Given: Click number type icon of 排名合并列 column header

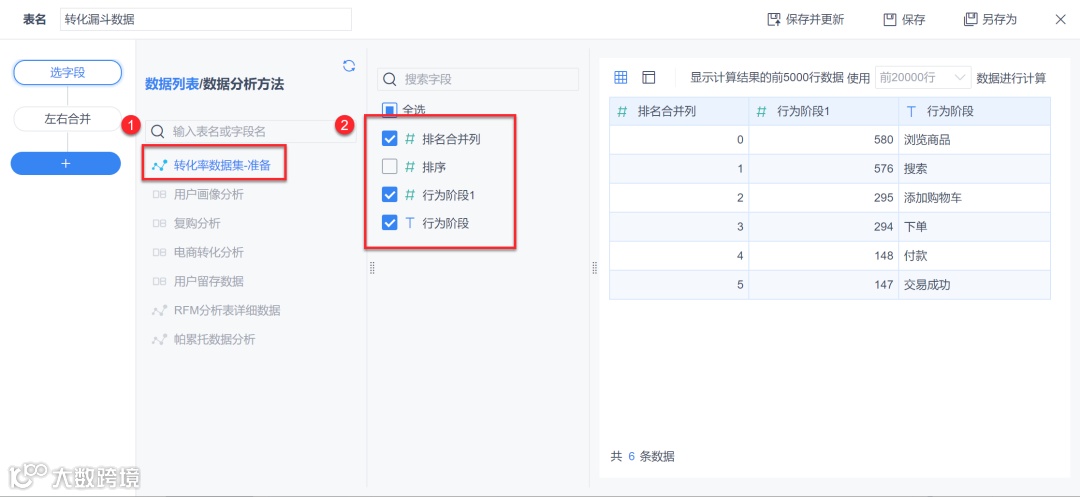Looking at the screenshot, I should click(x=623, y=112).
